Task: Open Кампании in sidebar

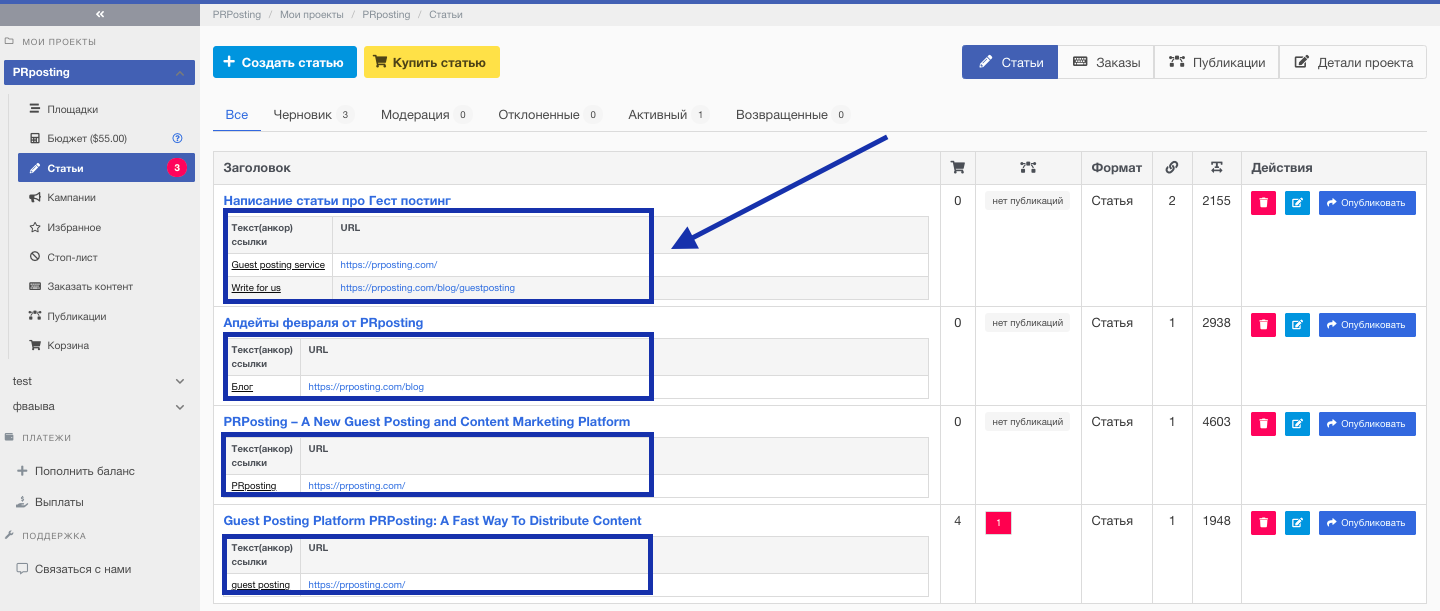Action: 71,197
